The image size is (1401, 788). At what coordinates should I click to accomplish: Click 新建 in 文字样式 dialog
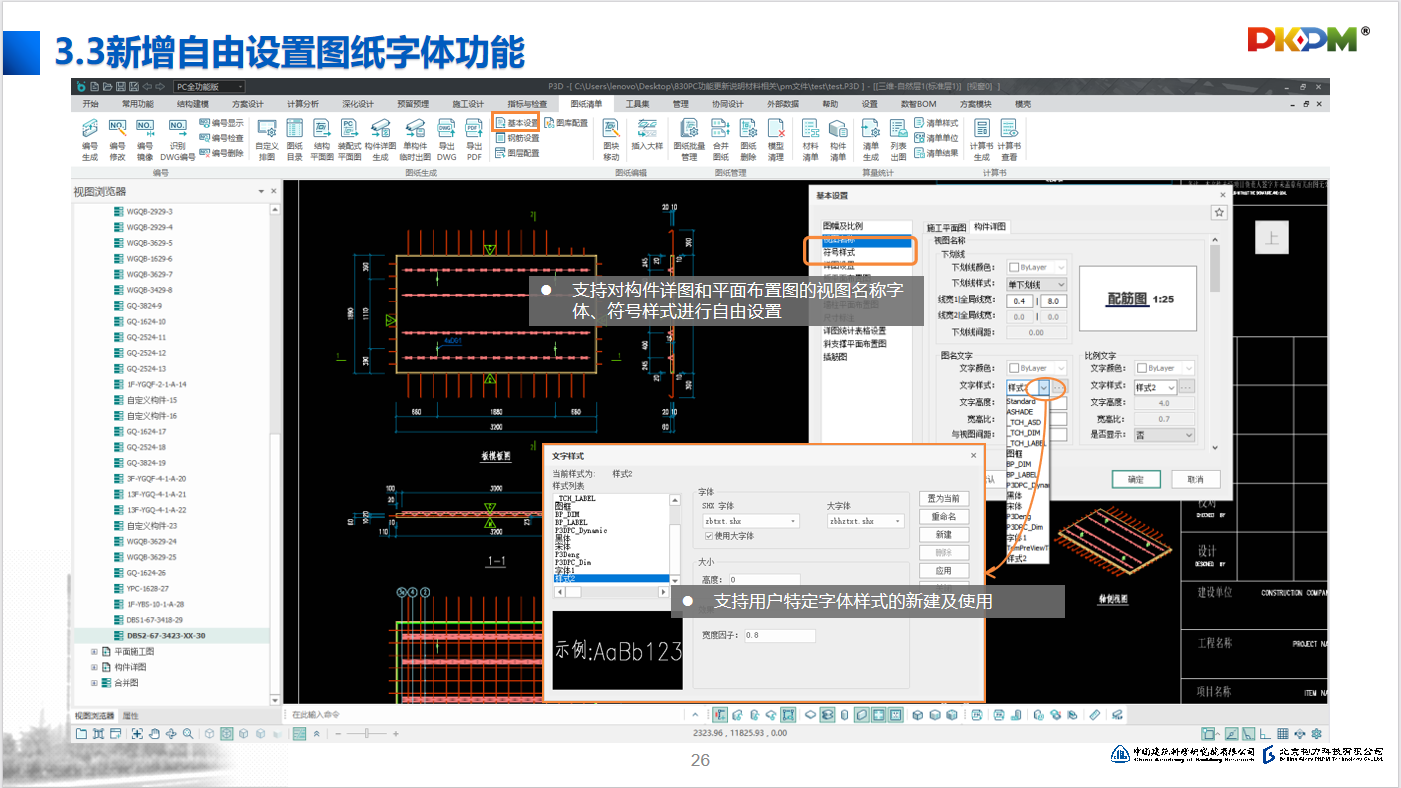point(945,535)
